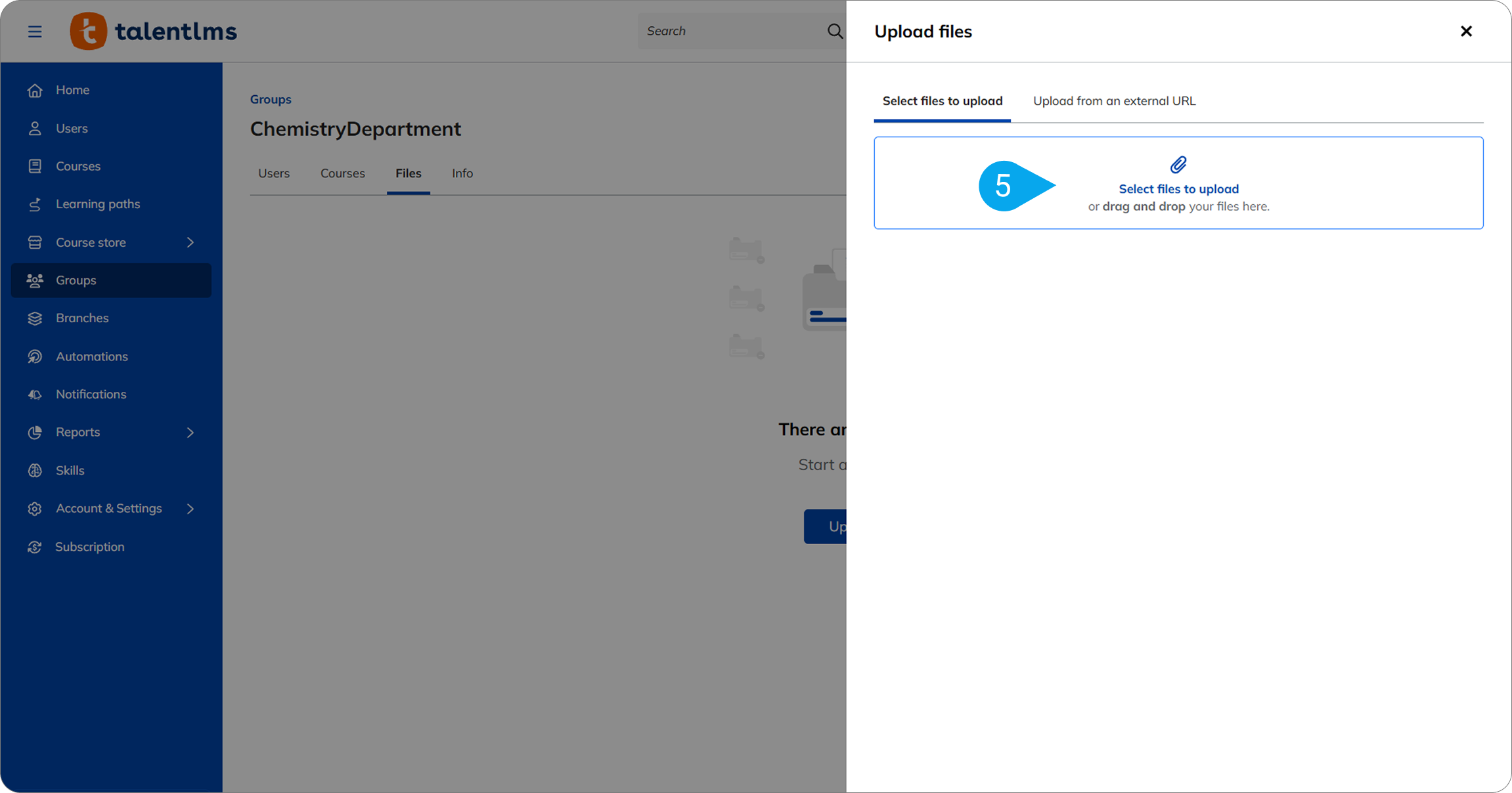Click the Subscription icon in sidebar
Screen dimensions: 1512x793
35,547
